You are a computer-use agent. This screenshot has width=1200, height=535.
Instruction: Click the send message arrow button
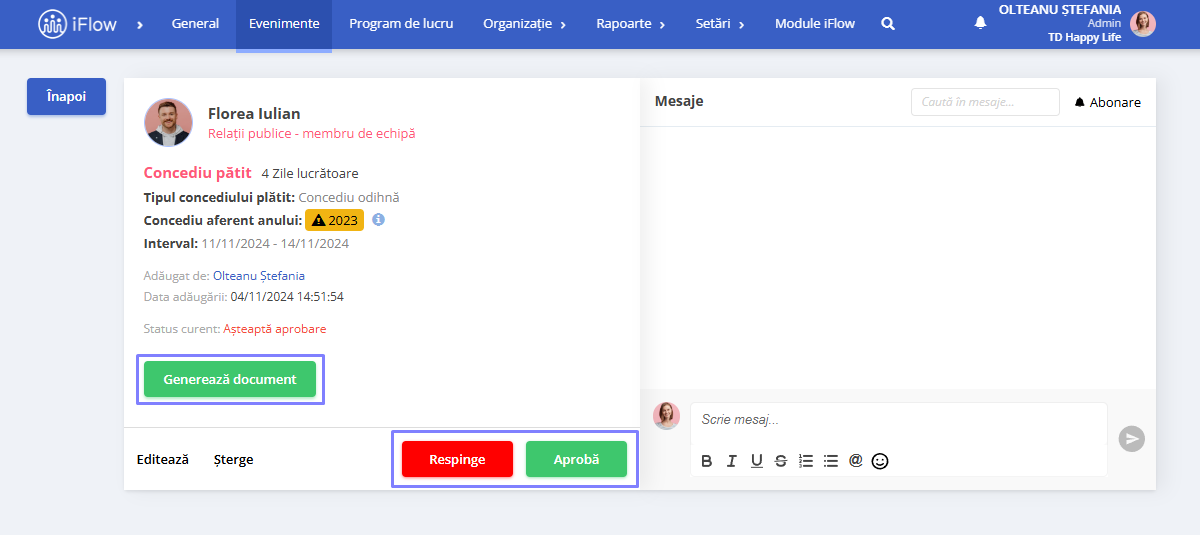[1132, 439]
